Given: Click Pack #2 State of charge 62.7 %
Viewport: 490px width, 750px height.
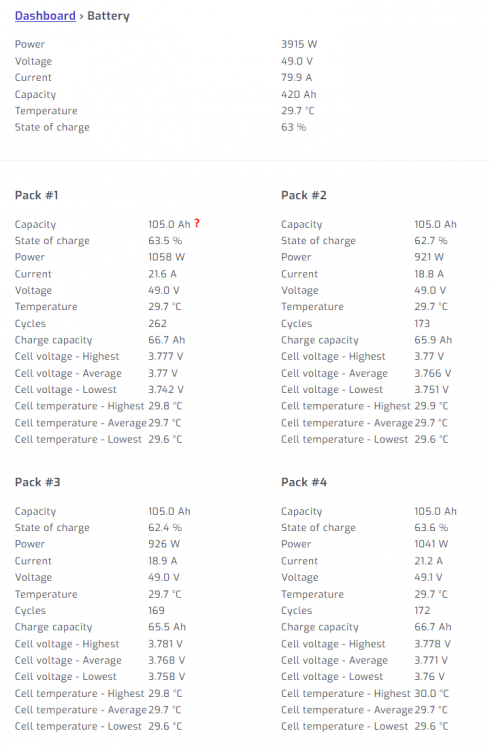Looking at the screenshot, I should pos(431,241).
